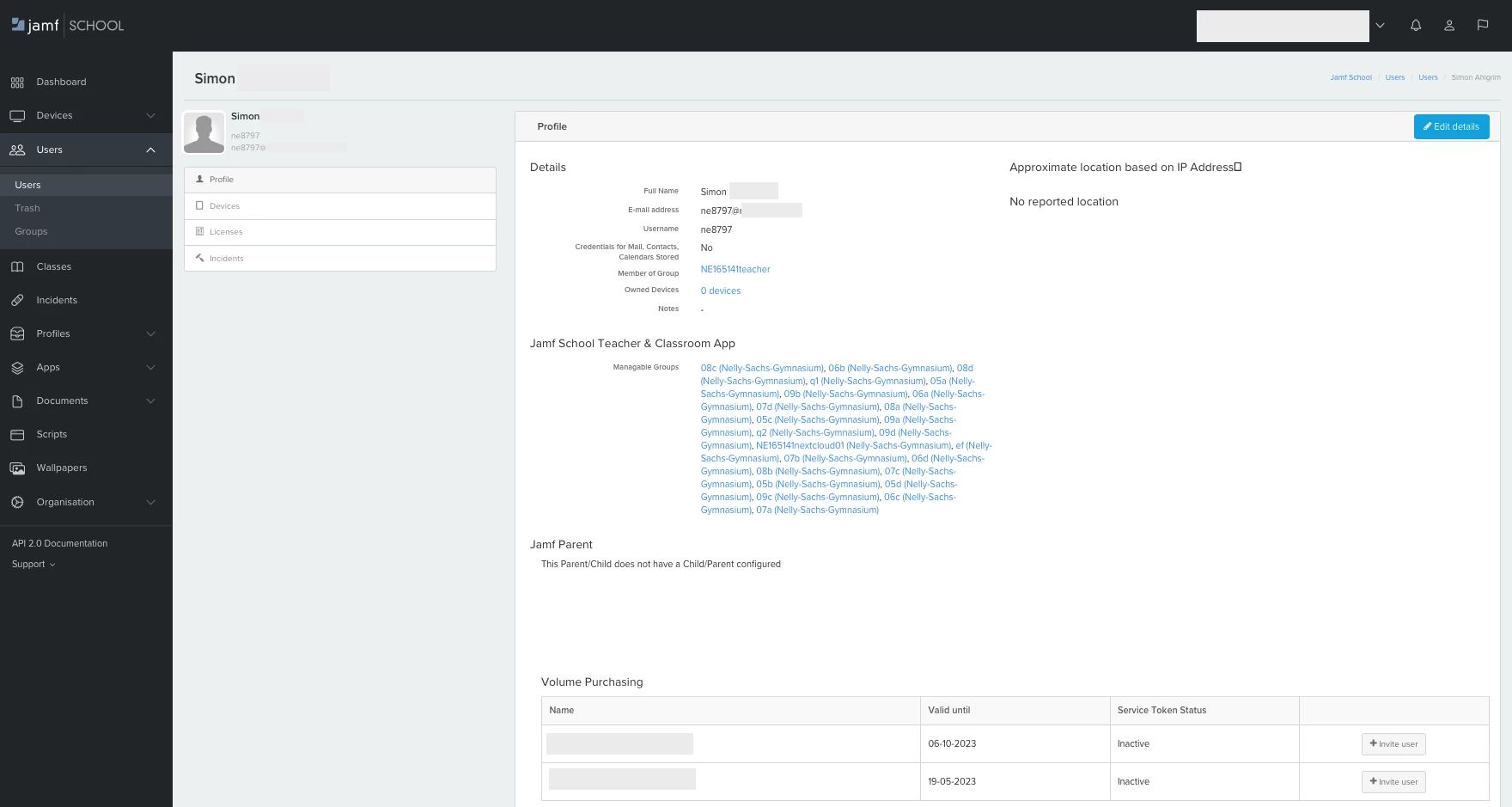The image size is (1512, 807).
Task: Open the Support dropdown
Action: click(34, 565)
